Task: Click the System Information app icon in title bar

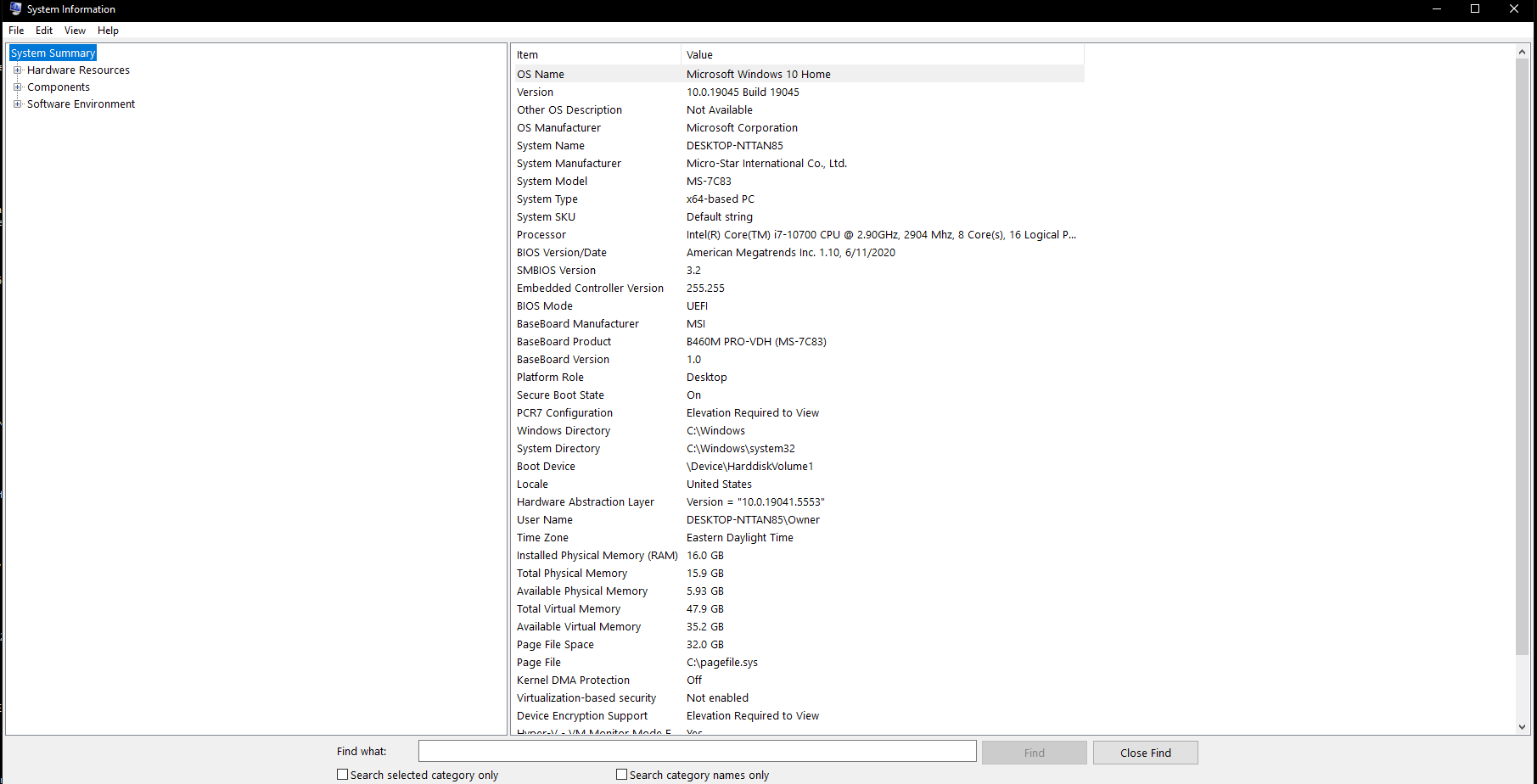Action: click(x=15, y=8)
